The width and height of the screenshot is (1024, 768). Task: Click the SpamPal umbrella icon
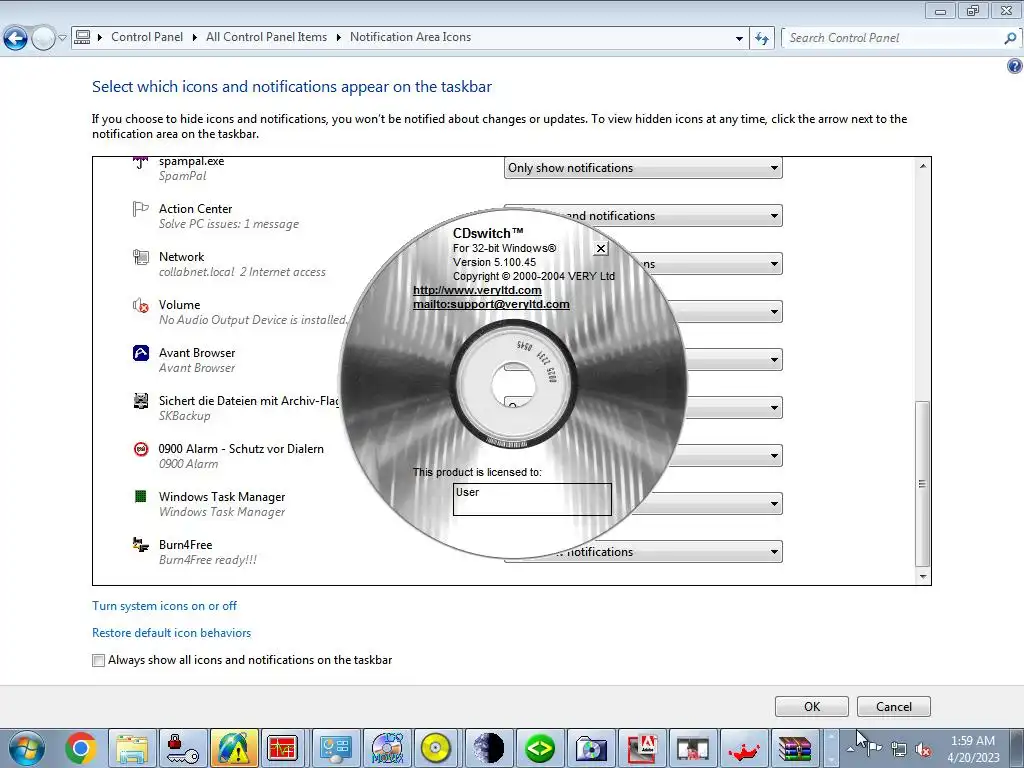tap(140, 162)
